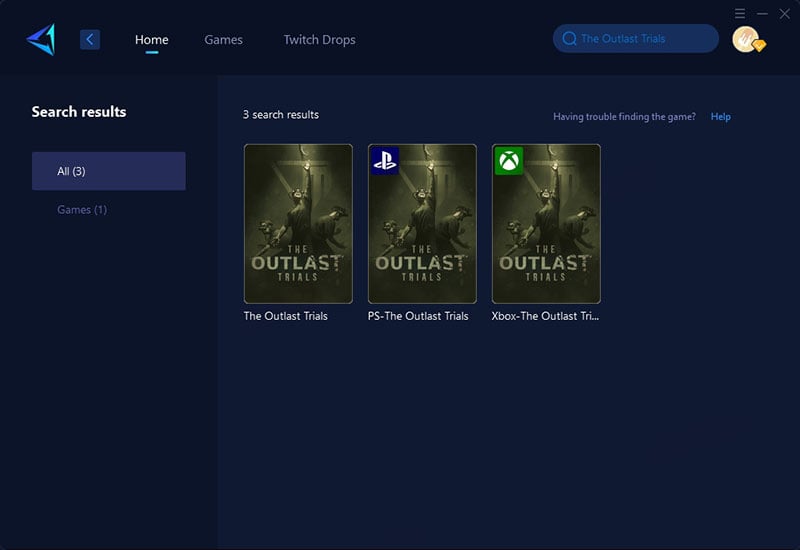The height and width of the screenshot is (550, 800).
Task: Select the Games (1) filter
Action: [82, 210]
